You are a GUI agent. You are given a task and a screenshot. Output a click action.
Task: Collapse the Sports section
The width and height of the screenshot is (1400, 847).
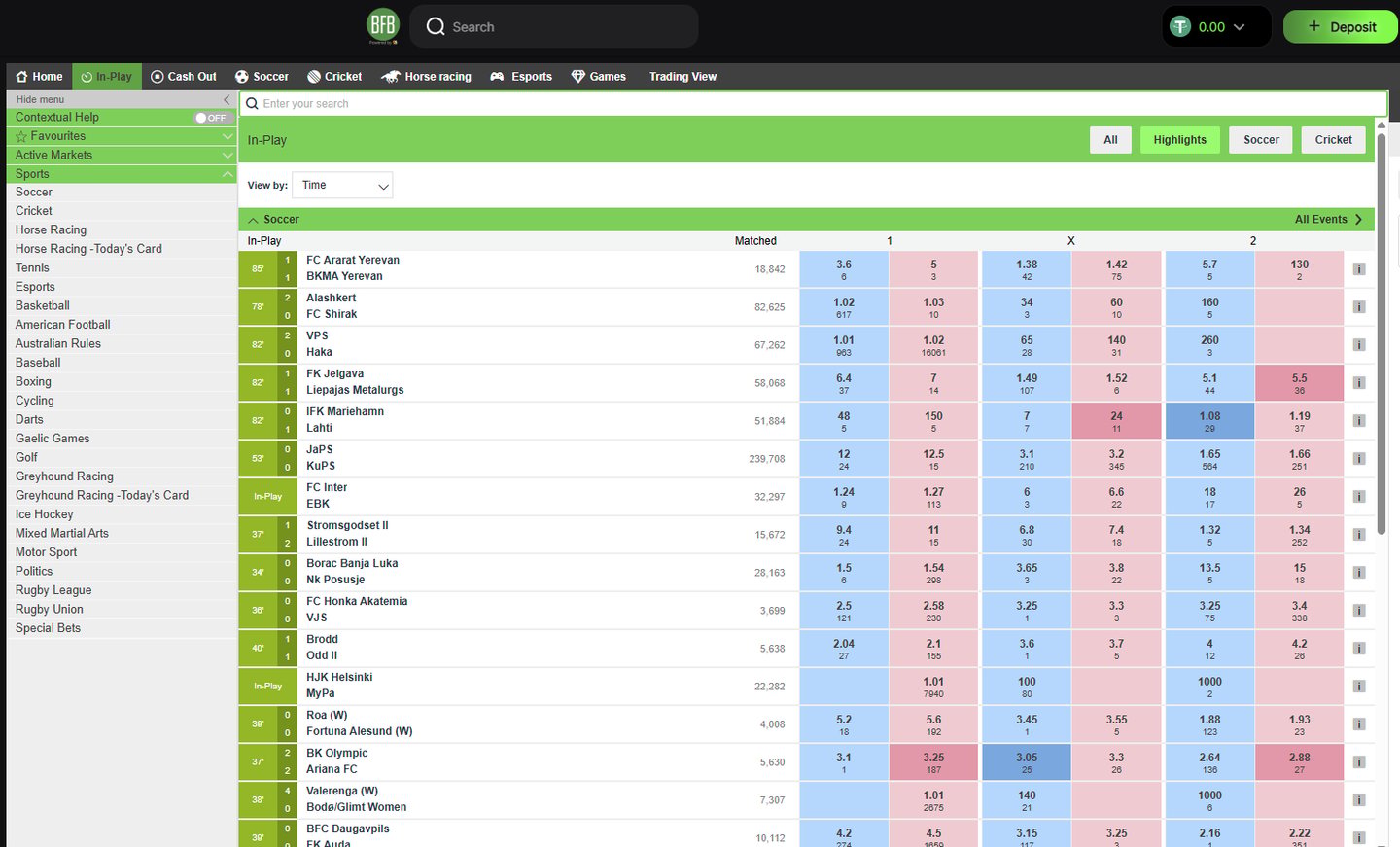[x=227, y=174]
